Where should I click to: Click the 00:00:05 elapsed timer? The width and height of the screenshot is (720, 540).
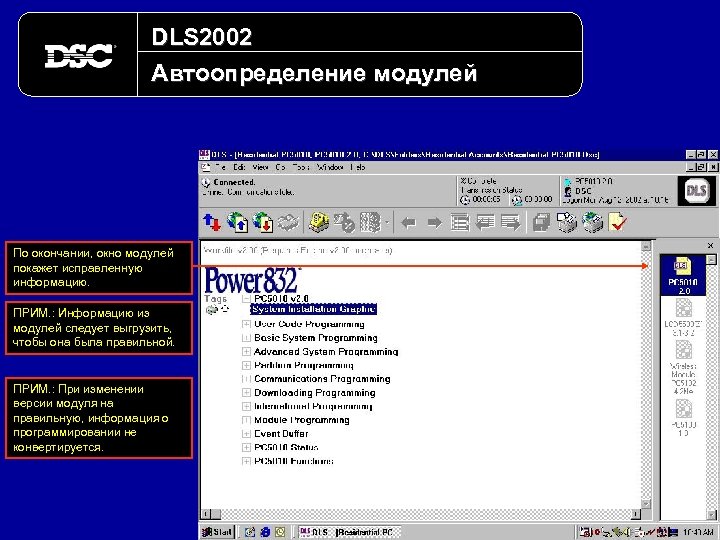point(486,199)
